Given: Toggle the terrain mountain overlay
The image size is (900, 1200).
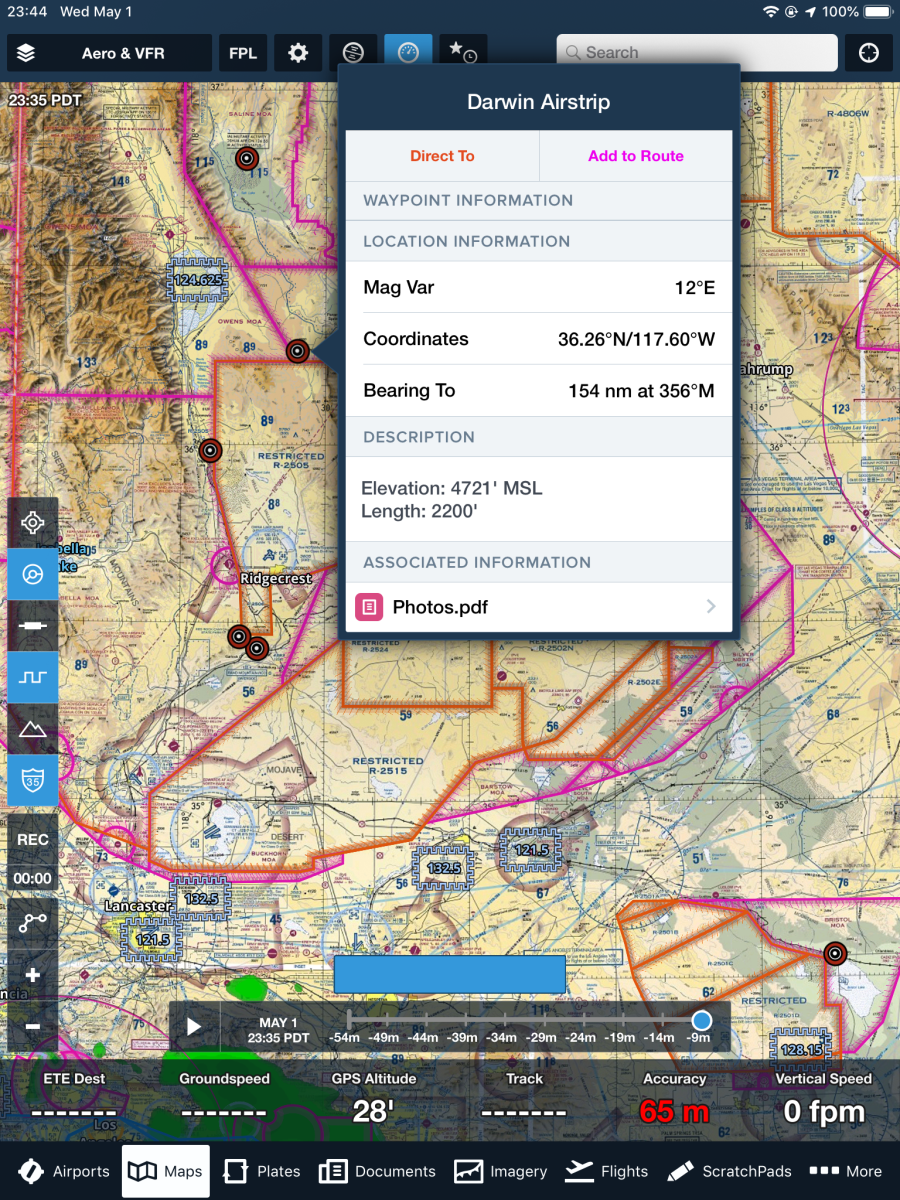Looking at the screenshot, I should pyautogui.click(x=33, y=729).
